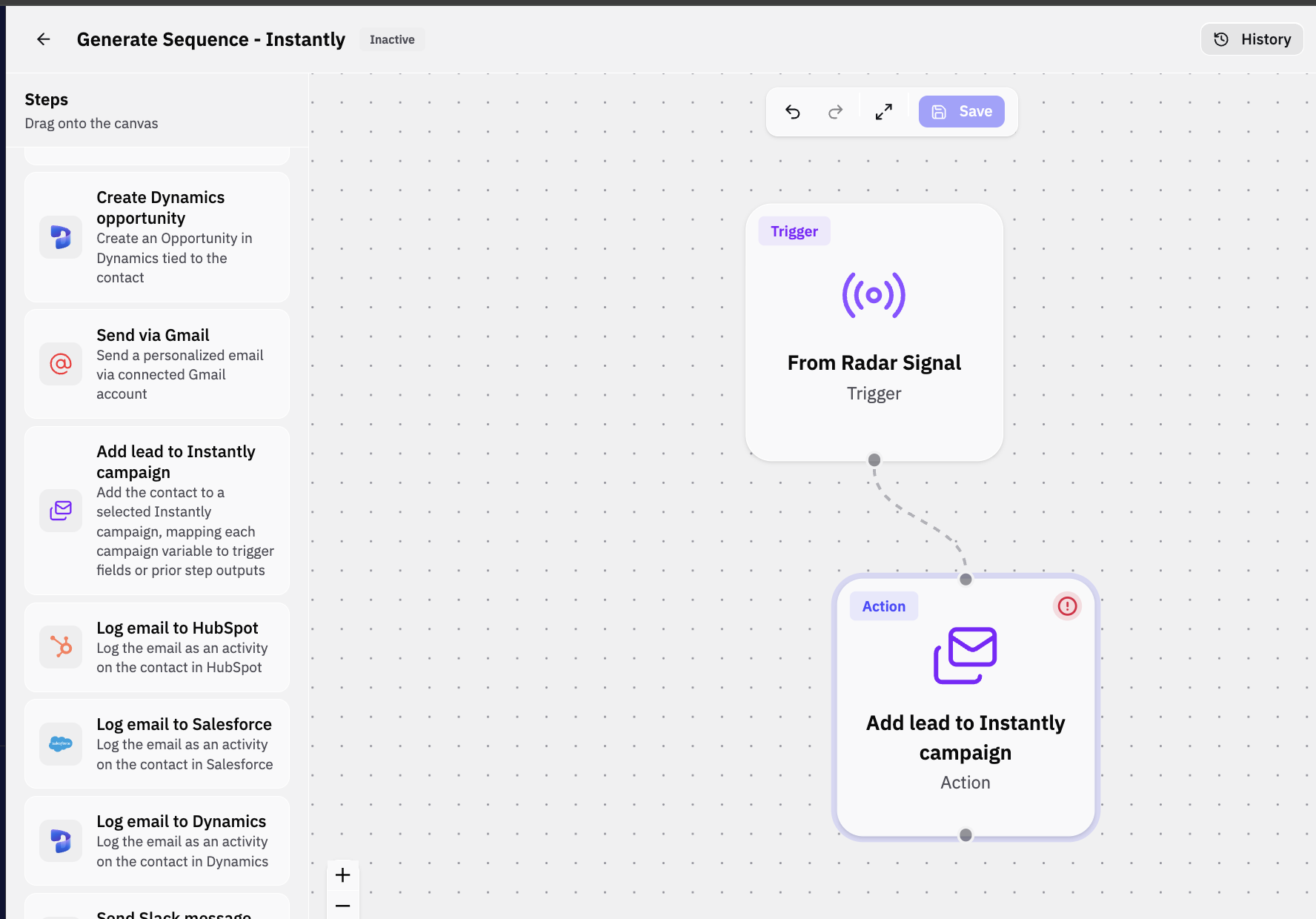1316x919 pixels.
Task: Select the Log email to Dynamics step
Action: click(x=157, y=840)
